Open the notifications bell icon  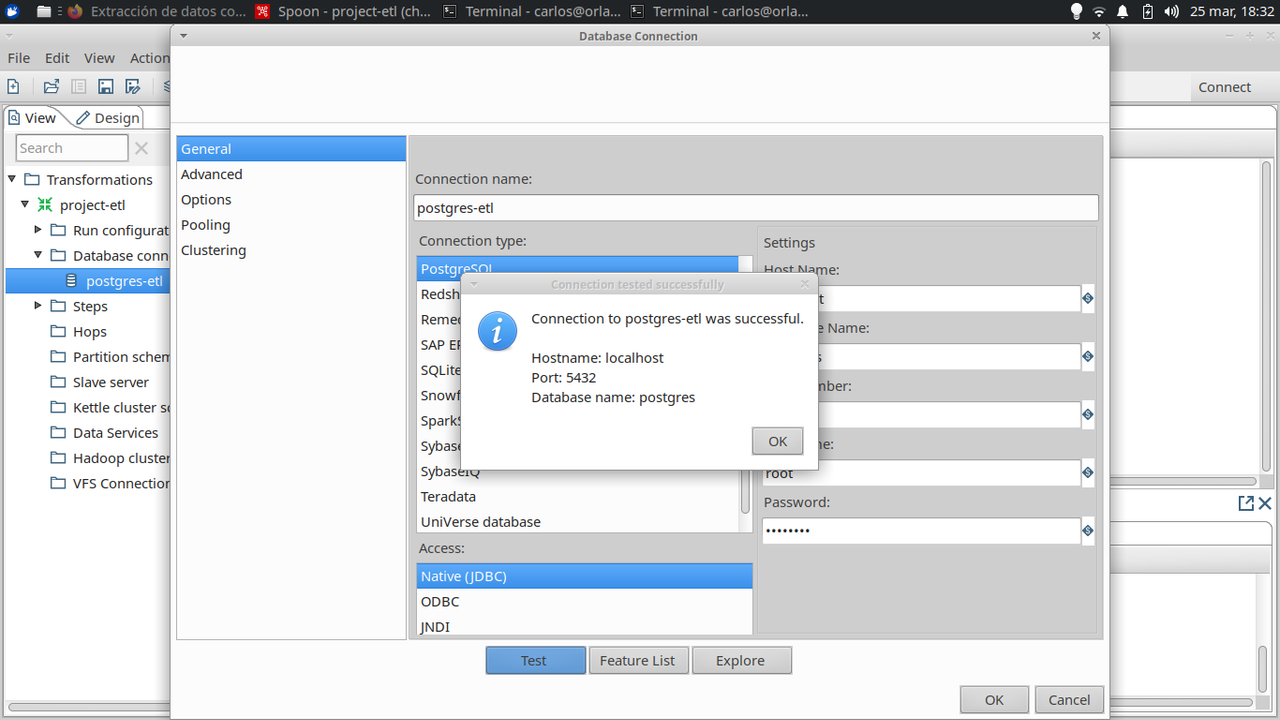point(1123,12)
